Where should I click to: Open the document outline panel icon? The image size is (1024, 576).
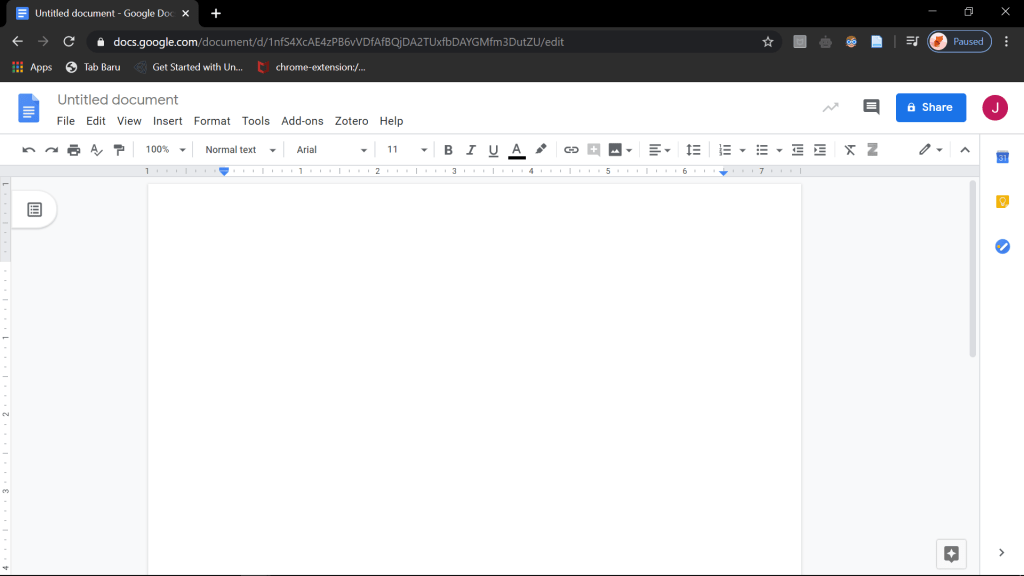point(34,209)
